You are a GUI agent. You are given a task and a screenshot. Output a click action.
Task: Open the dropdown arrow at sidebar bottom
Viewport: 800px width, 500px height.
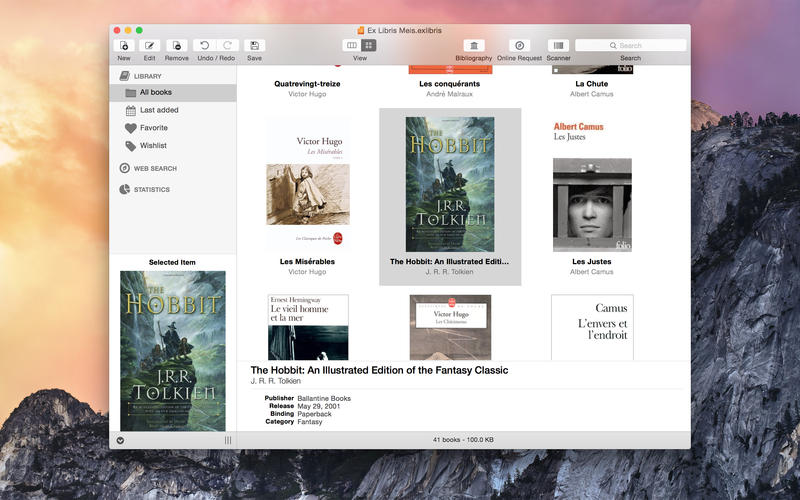pos(121,440)
